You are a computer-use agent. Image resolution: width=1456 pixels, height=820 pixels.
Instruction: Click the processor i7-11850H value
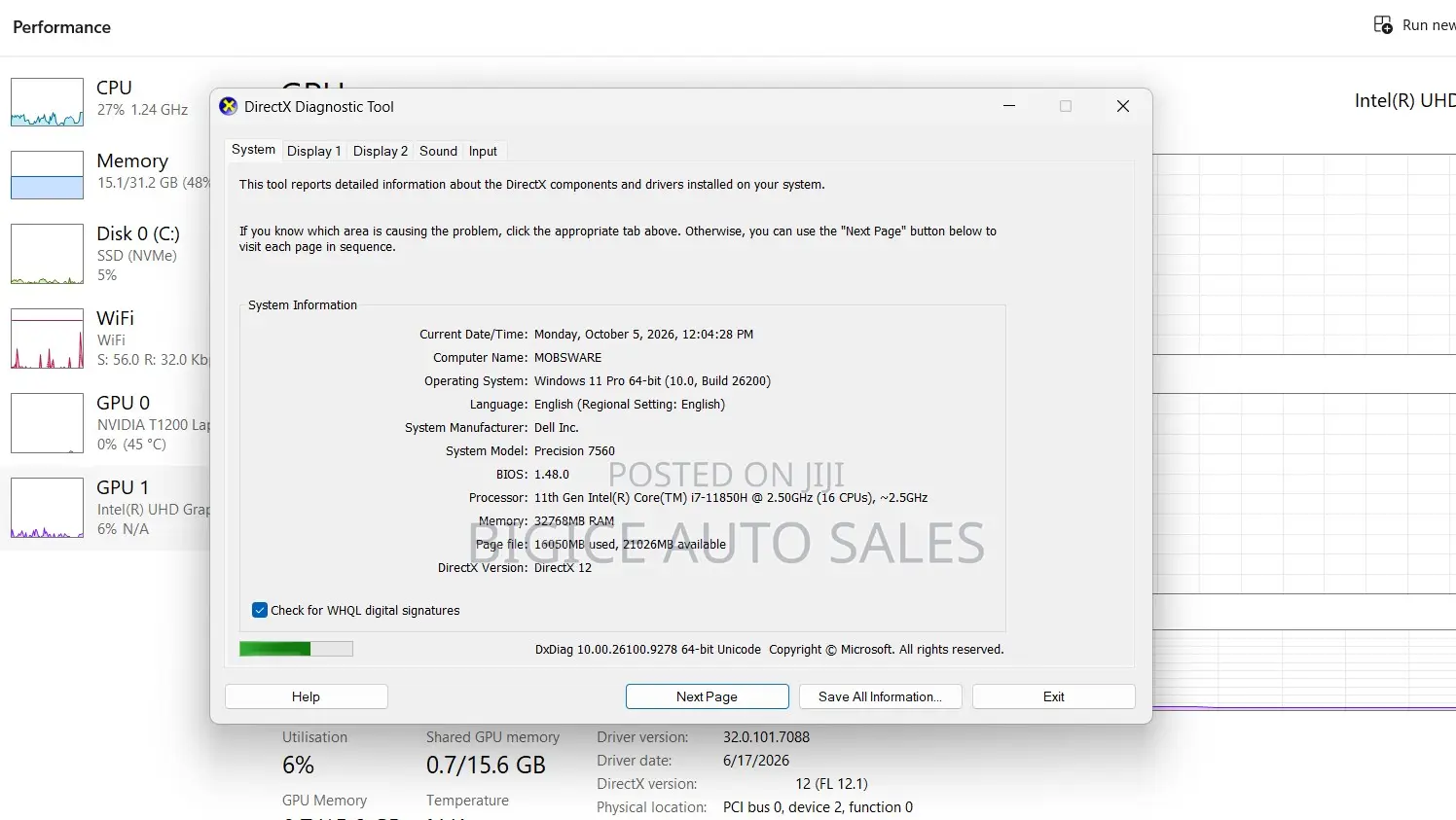tap(731, 498)
